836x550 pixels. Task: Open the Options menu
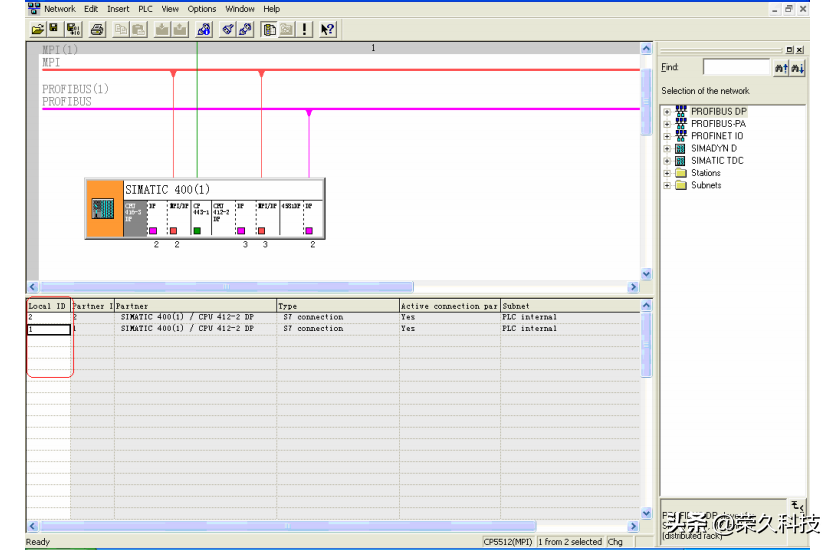point(201,9)
